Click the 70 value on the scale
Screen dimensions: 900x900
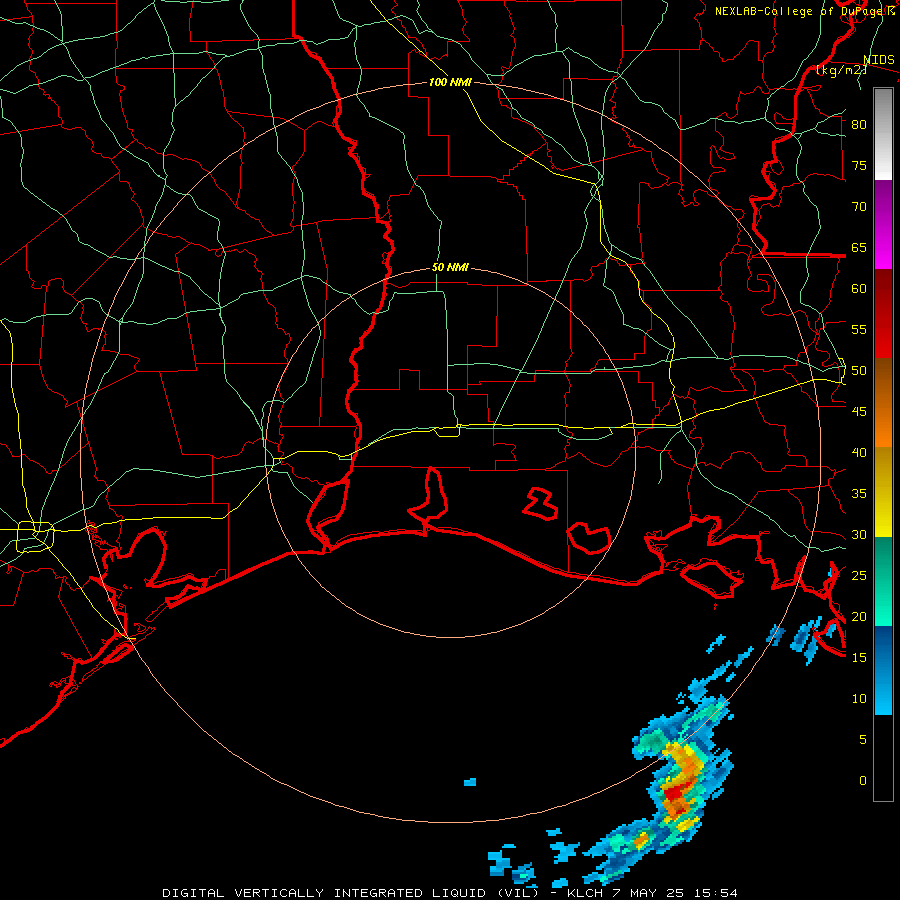click(x=859, y=207)
